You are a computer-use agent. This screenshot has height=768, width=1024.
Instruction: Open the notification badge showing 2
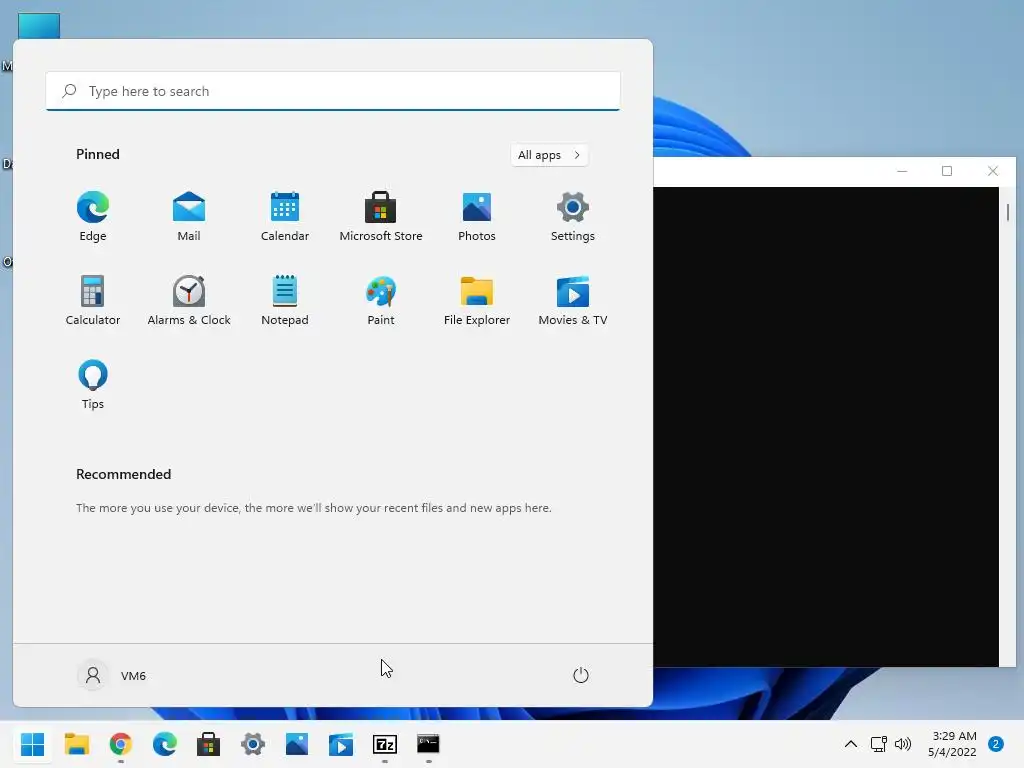click(x=996, y=744)
